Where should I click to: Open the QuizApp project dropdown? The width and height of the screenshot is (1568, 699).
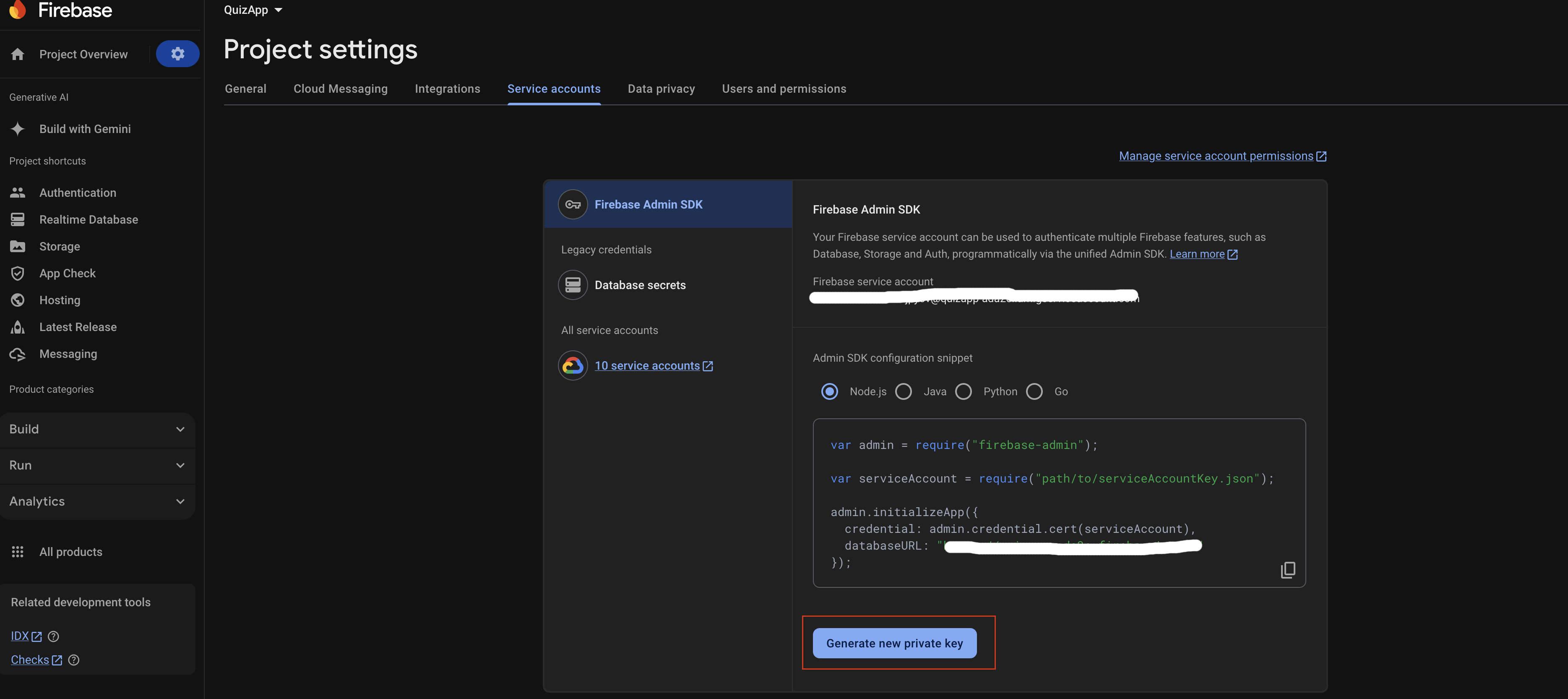coord(253,10)
